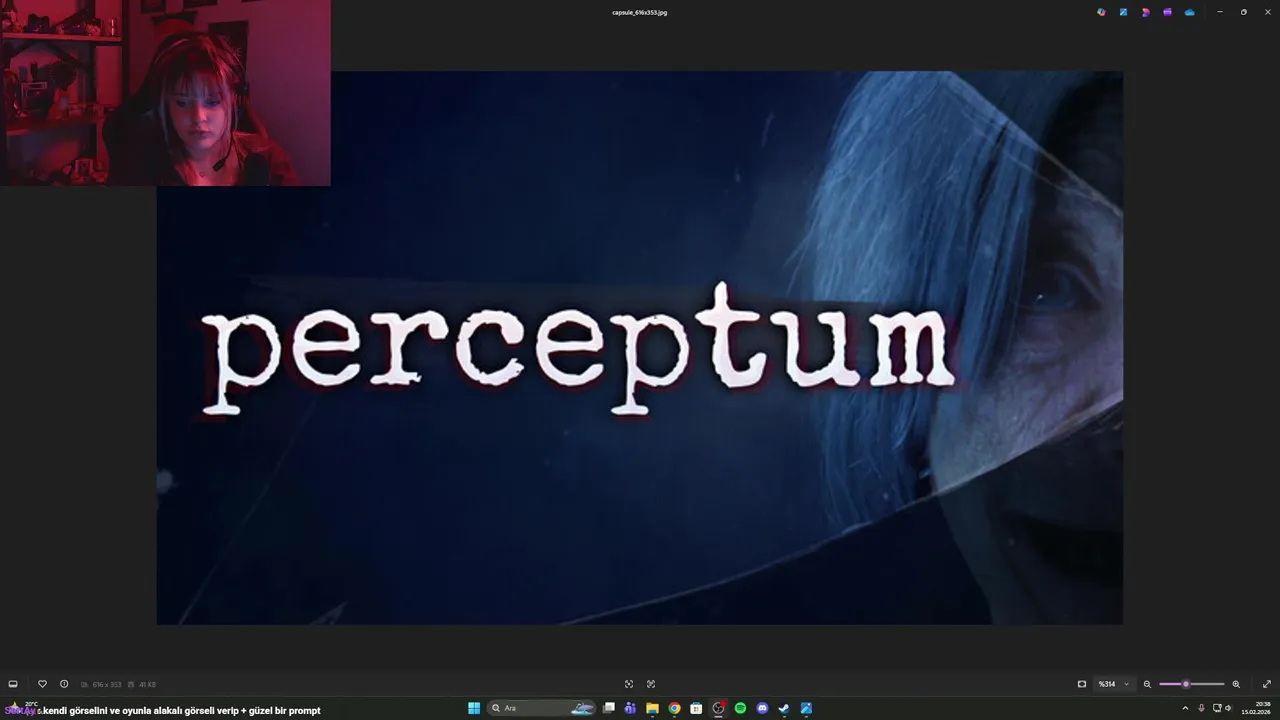Show file info panel

coord(64,684)
